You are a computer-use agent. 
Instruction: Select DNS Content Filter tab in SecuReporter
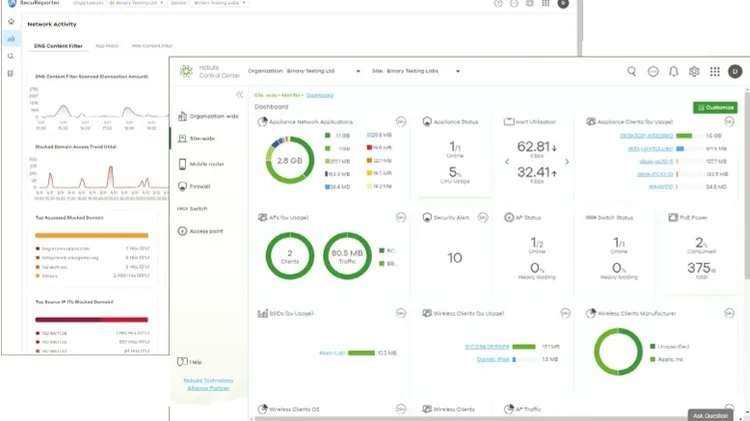tap(58, 46)
